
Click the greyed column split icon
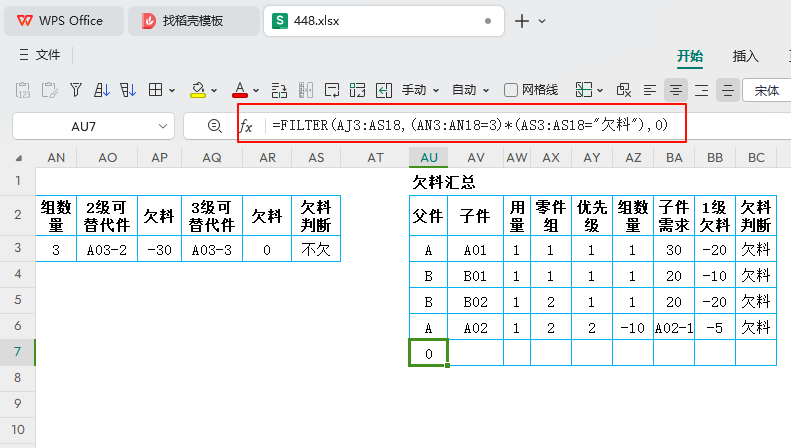coord(306,90)
